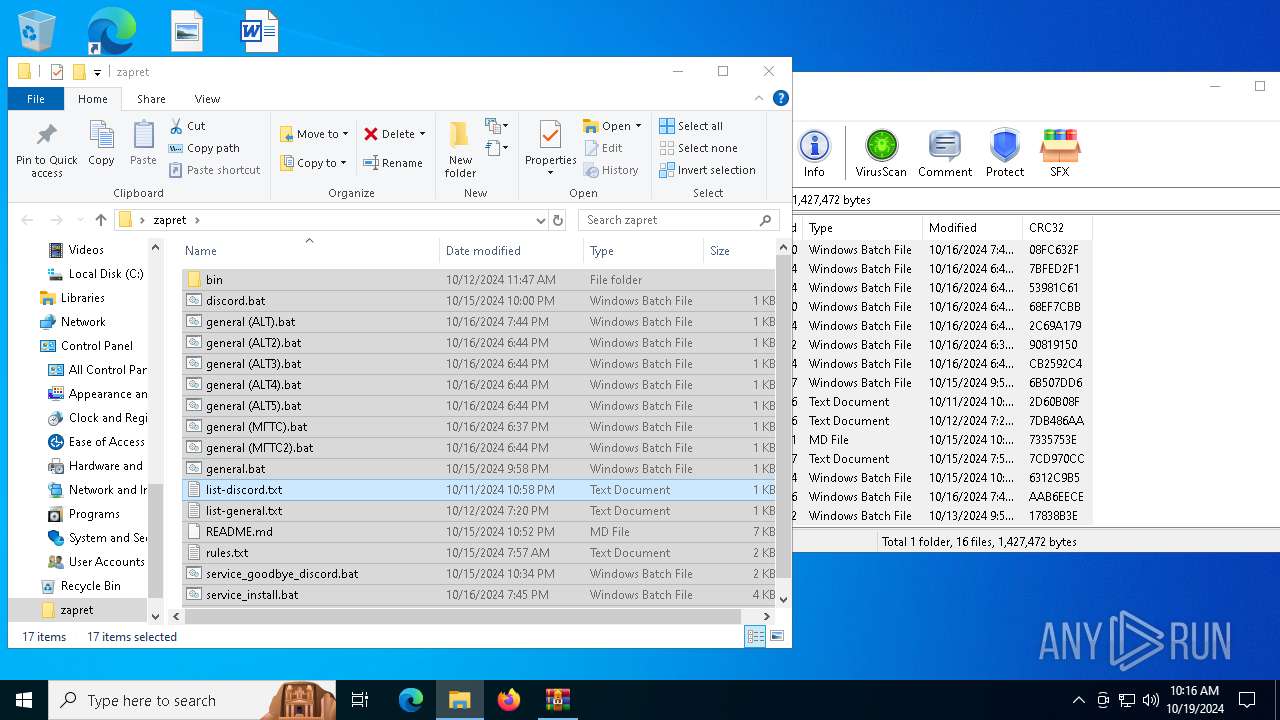The width and height of the screenshot is (1280, 720).
Task: Select README.md file
Action: [x=478, y=532]
